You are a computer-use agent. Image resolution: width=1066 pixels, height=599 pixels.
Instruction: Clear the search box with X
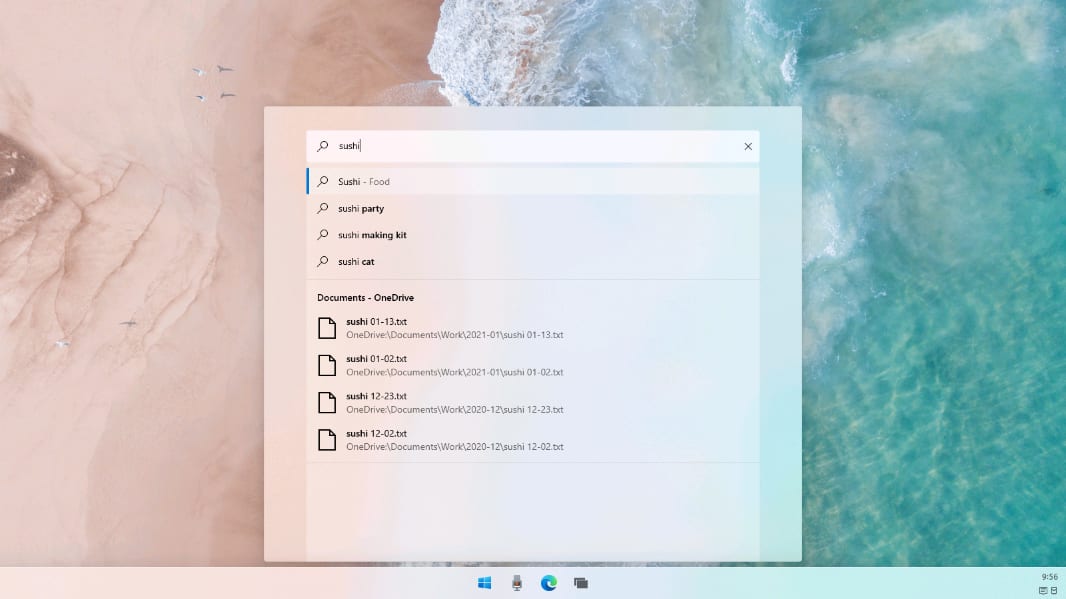click(748, 146)
